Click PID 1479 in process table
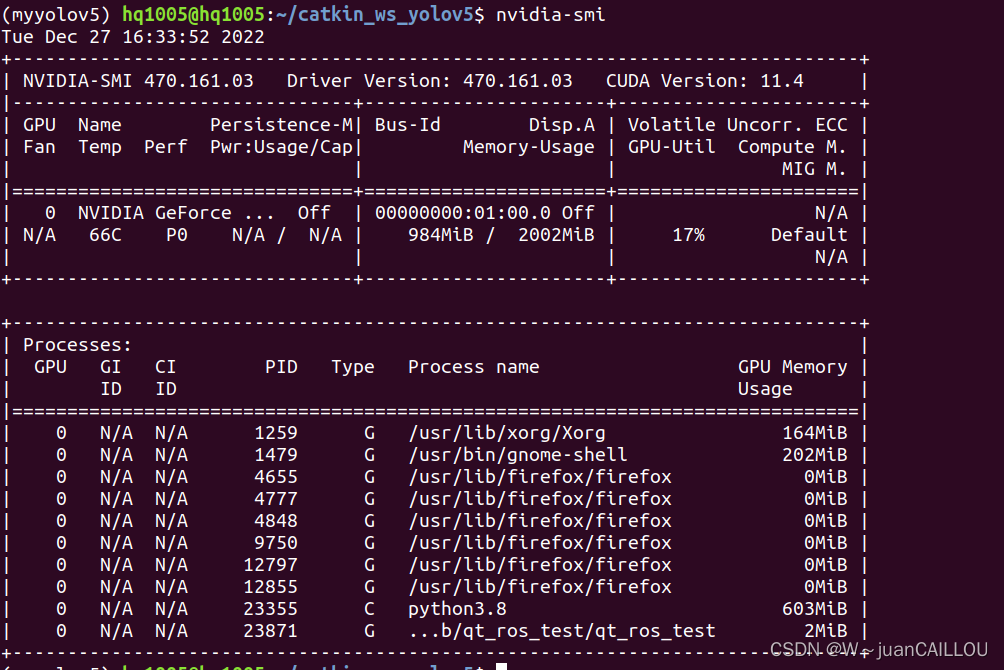 tap(276, 455)
